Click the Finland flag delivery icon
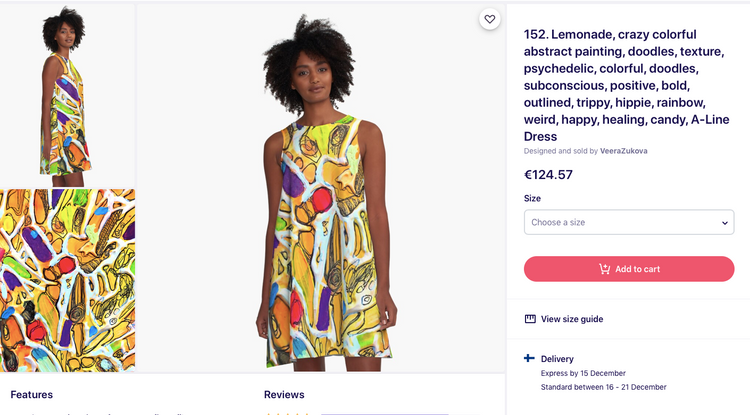 pyautogui.click(x=529, y=358)
